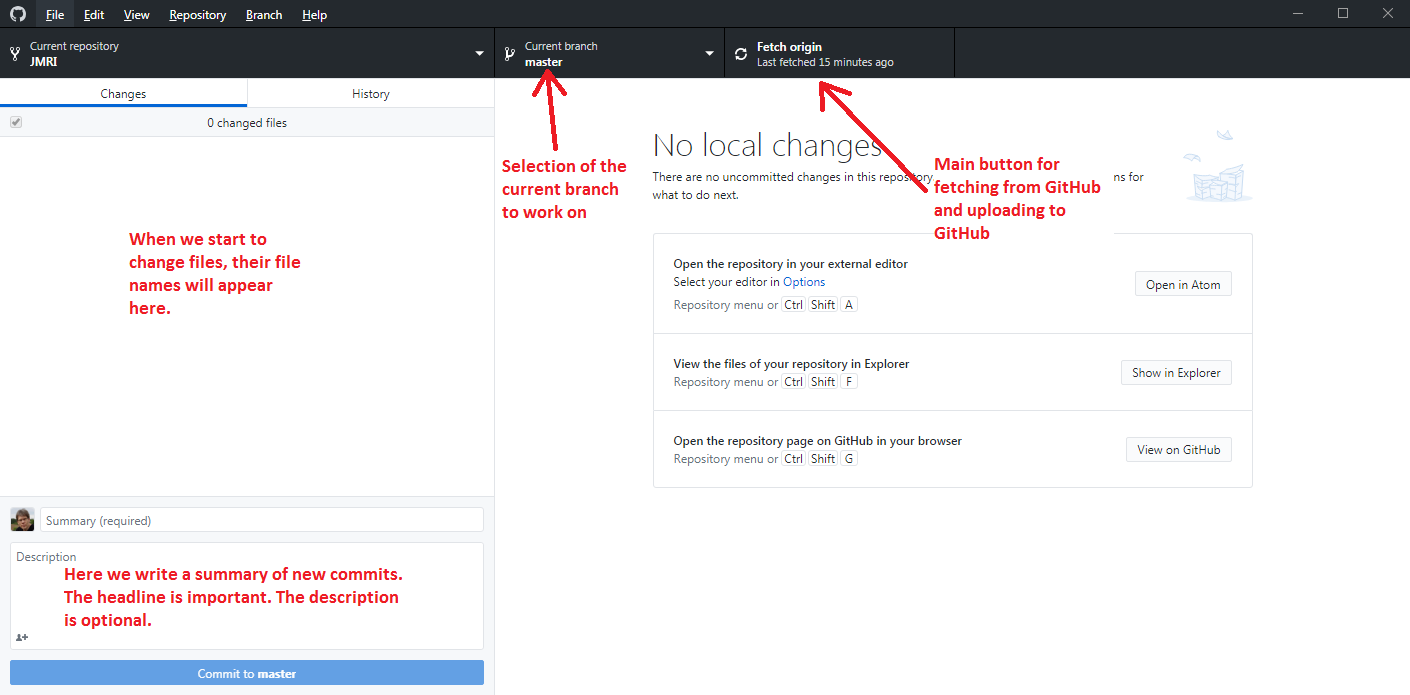Click the repository icon beside JMRI

tap(15, 54)
